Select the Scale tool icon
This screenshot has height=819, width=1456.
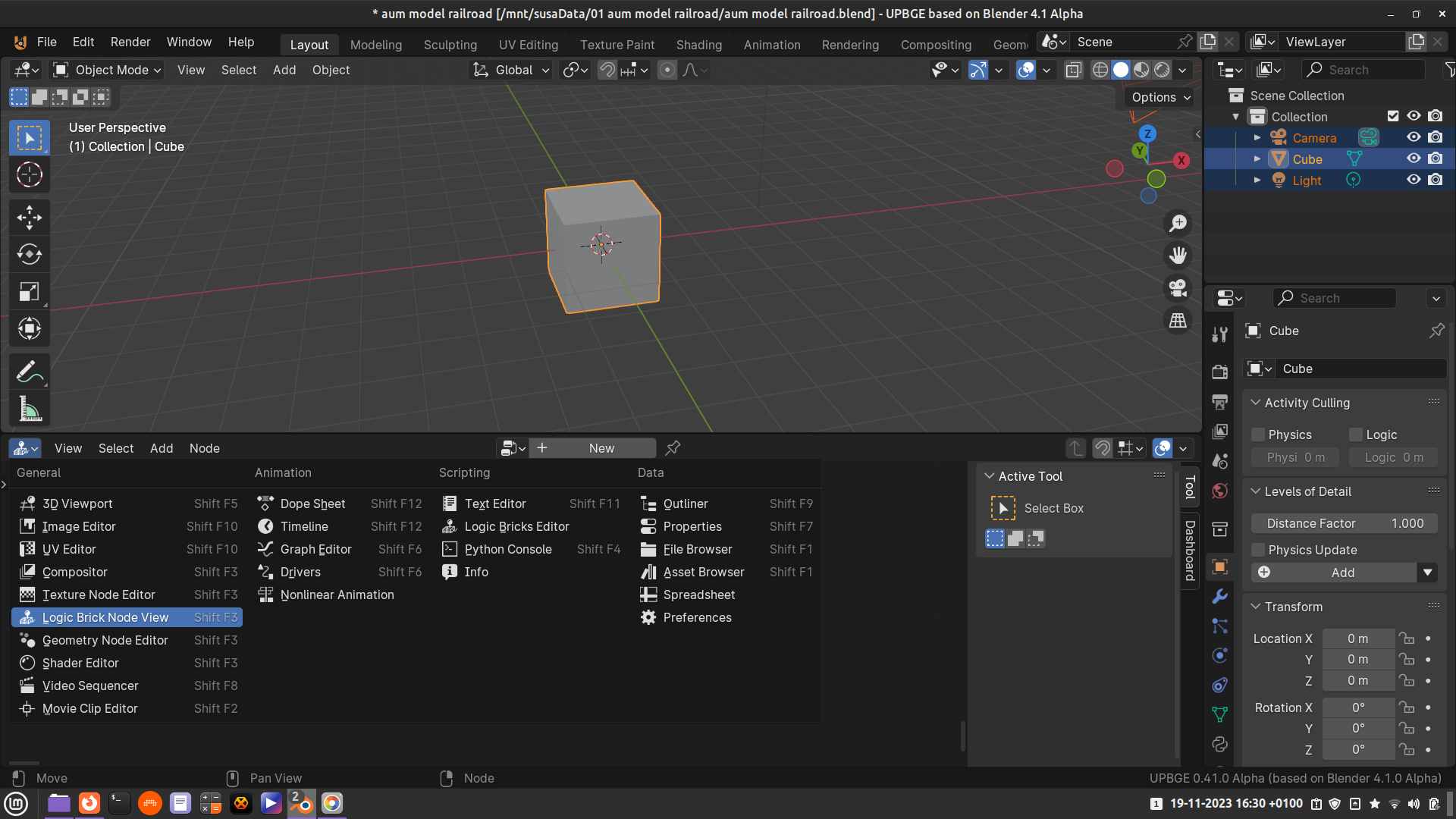point(28,290)
